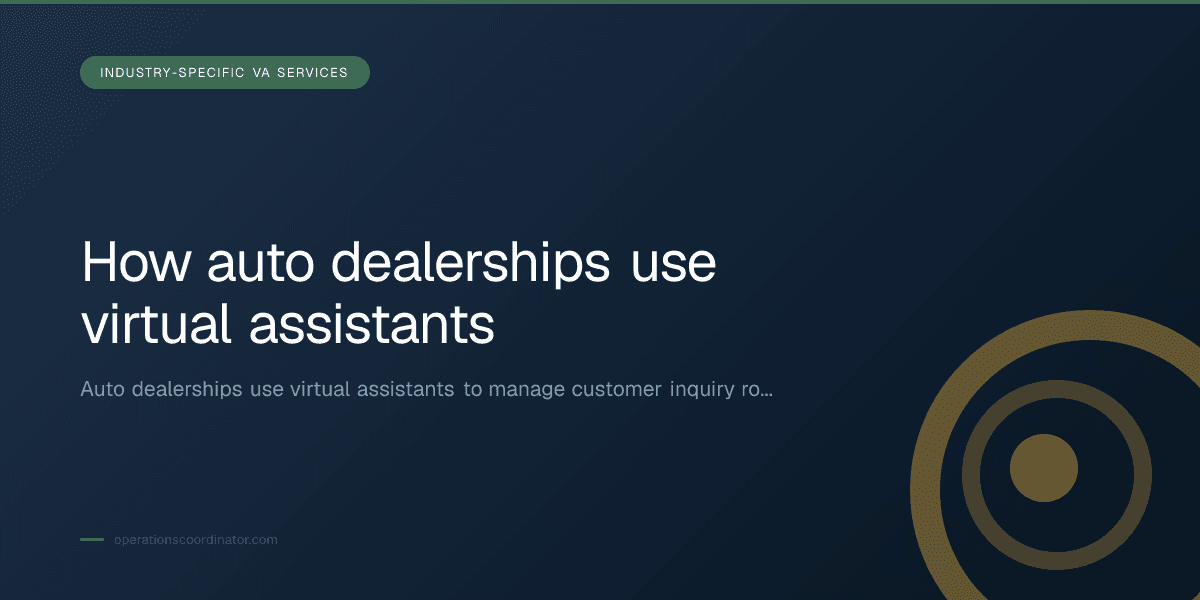Click the subtitle starting 'Auto dealerships use virtual assistants to manage'

(x=426, y=389)
